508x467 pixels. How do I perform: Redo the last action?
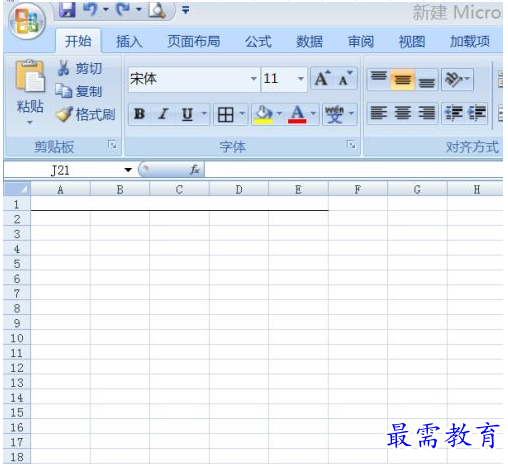pos(123,9)
